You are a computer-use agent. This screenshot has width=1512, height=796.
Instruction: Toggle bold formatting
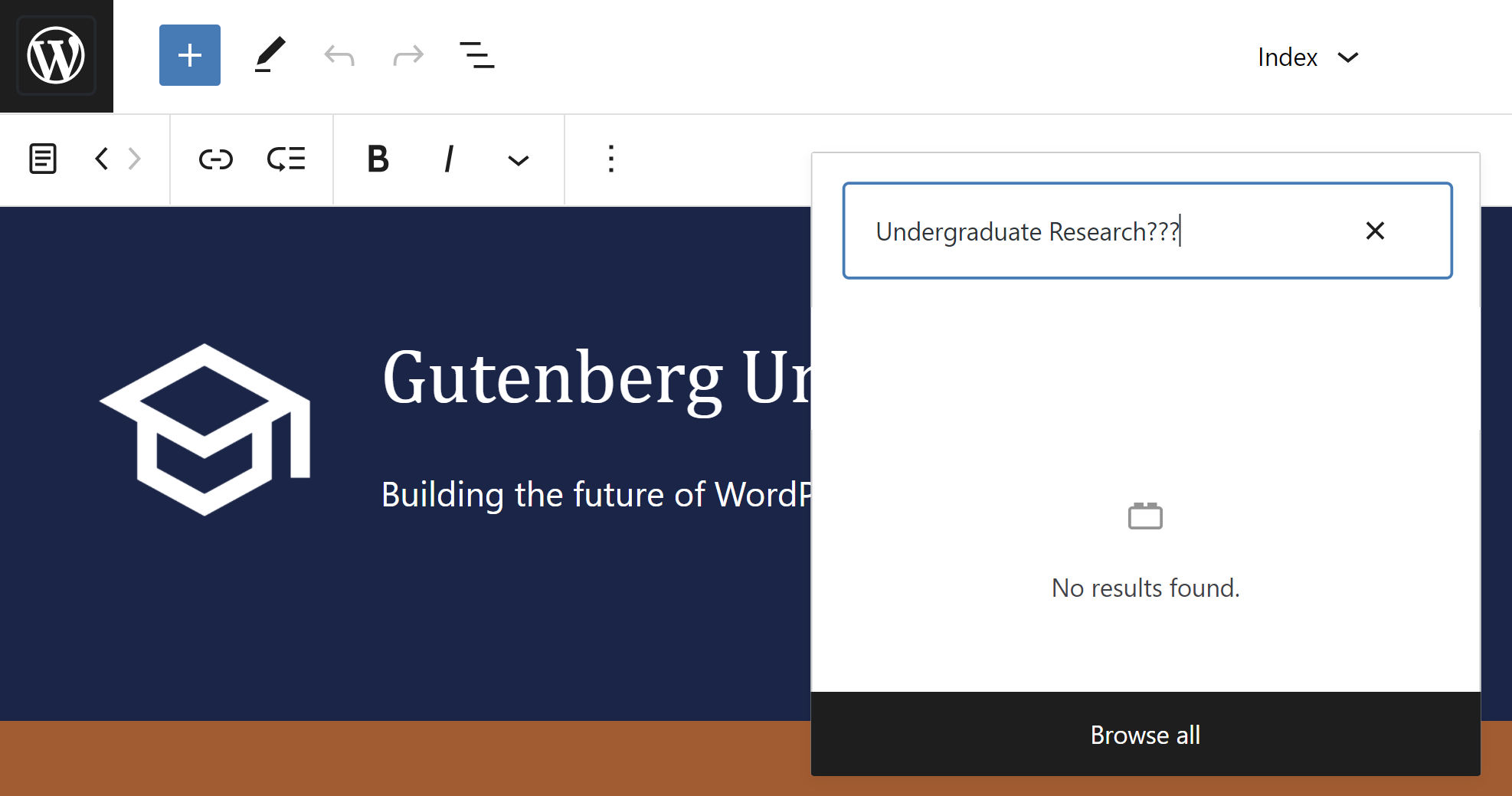coord(377,159)
